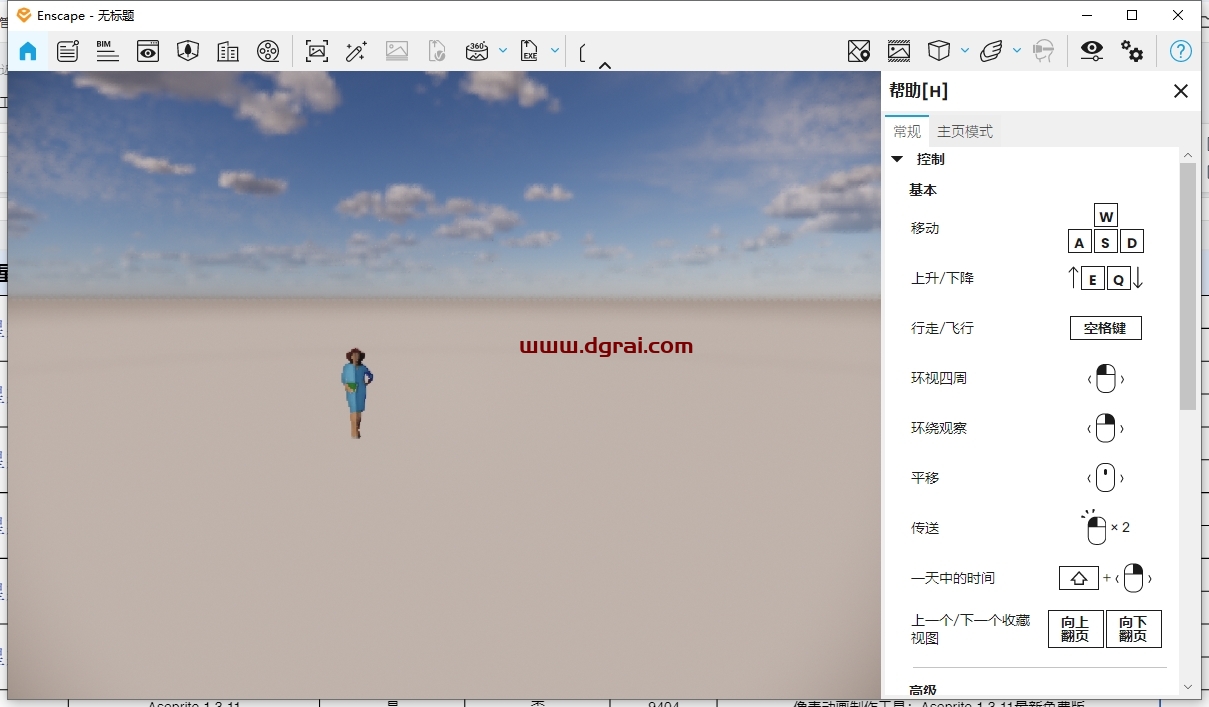Screen dimensions: 1209x707
Task: Maximize the Enscape window
Action: 1132,15
